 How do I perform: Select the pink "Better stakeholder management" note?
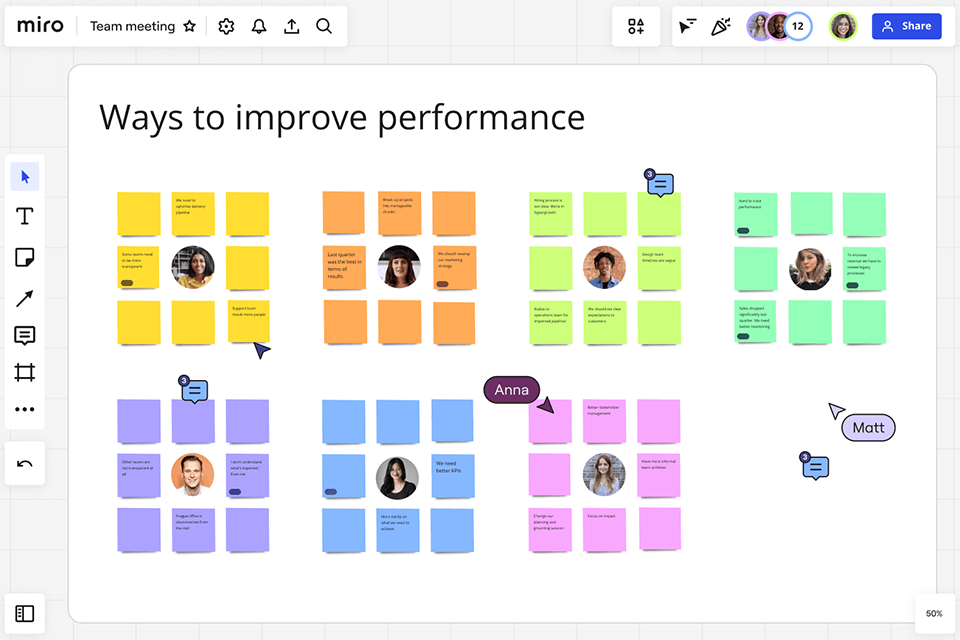click(x=604, y=421)
